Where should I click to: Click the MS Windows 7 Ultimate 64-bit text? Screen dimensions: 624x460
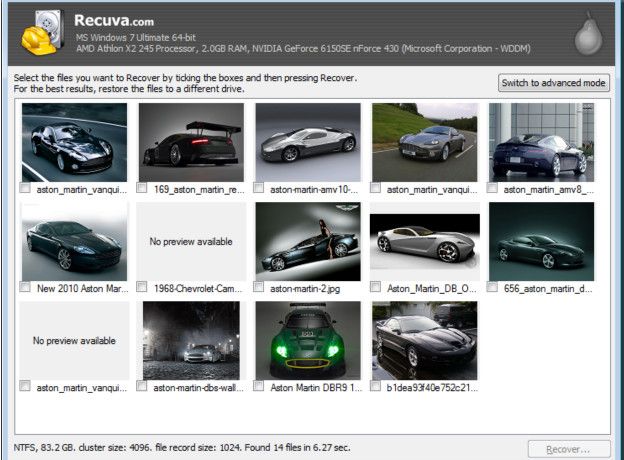pyautogui.click(x=136, y=37)
